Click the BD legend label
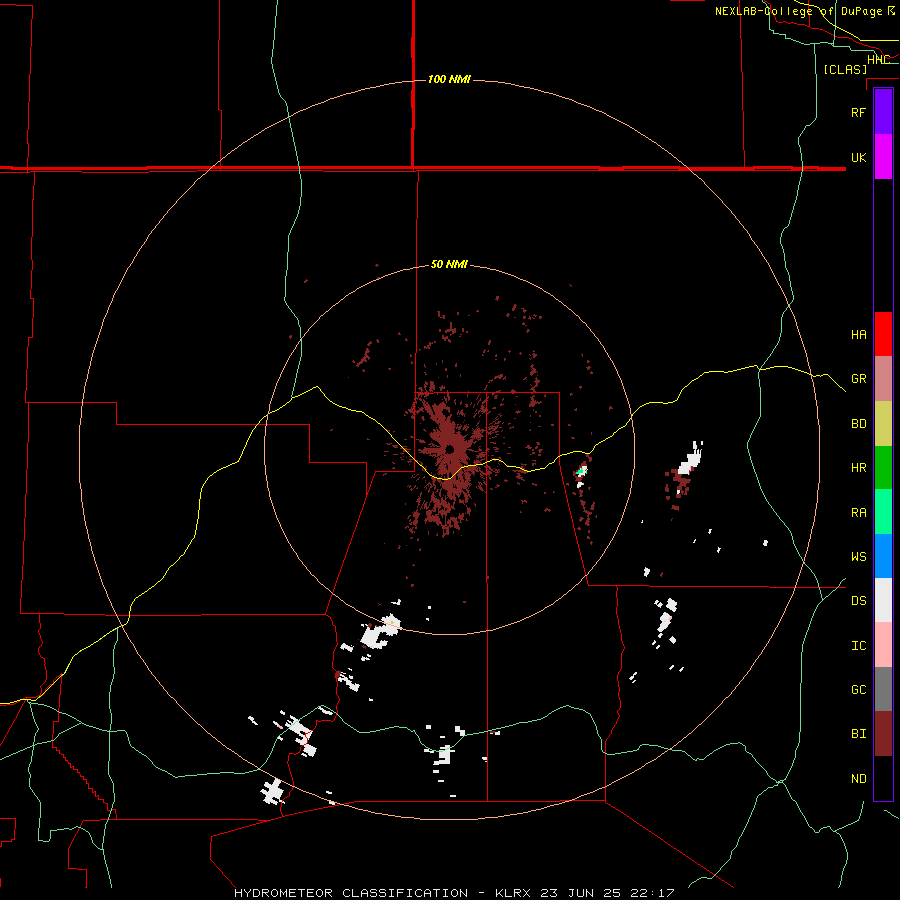The image size is (900, 900). pos(858,424)
